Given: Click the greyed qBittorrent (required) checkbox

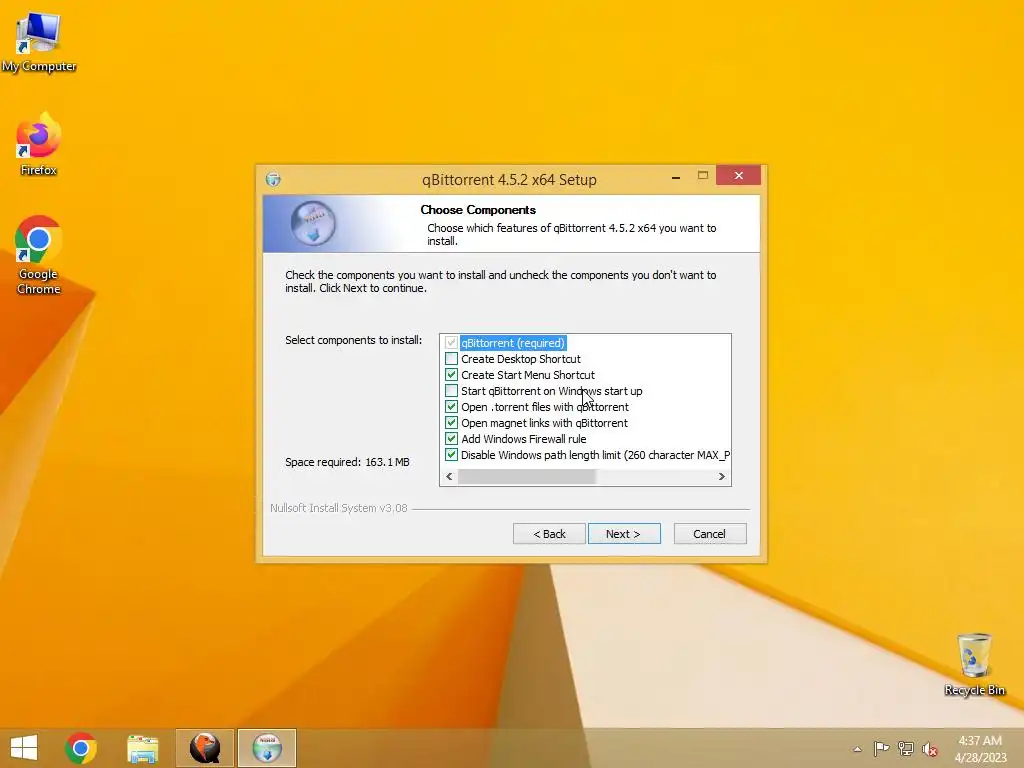Looking at the screenshot, I should point(451,343).
